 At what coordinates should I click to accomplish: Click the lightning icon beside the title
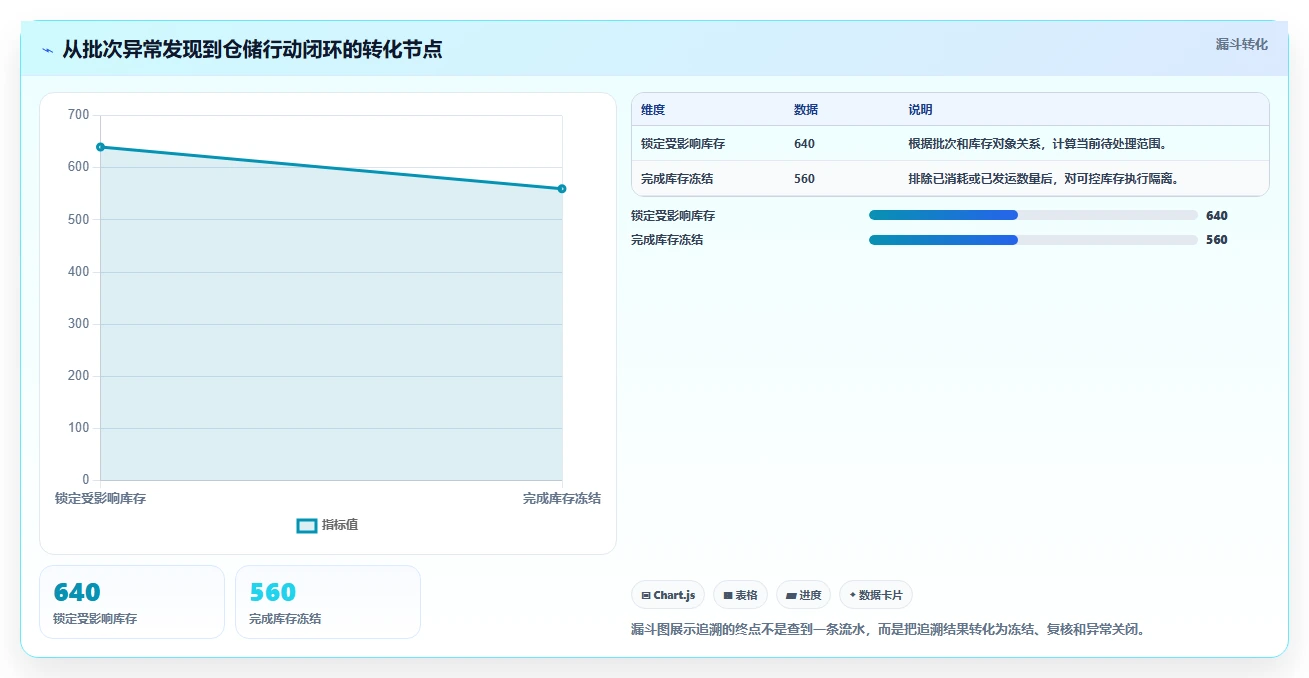pyautogui.click(x=47, y=50)
